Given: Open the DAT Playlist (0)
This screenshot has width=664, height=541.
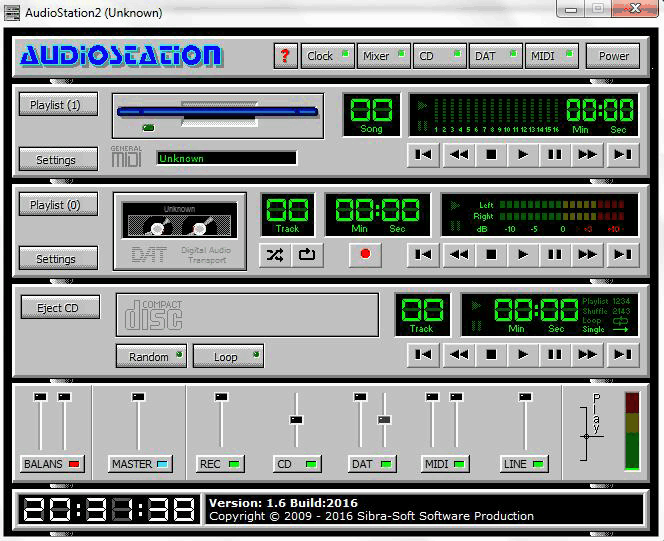Looking at the screenshot, I should click(x=57, y=205).
